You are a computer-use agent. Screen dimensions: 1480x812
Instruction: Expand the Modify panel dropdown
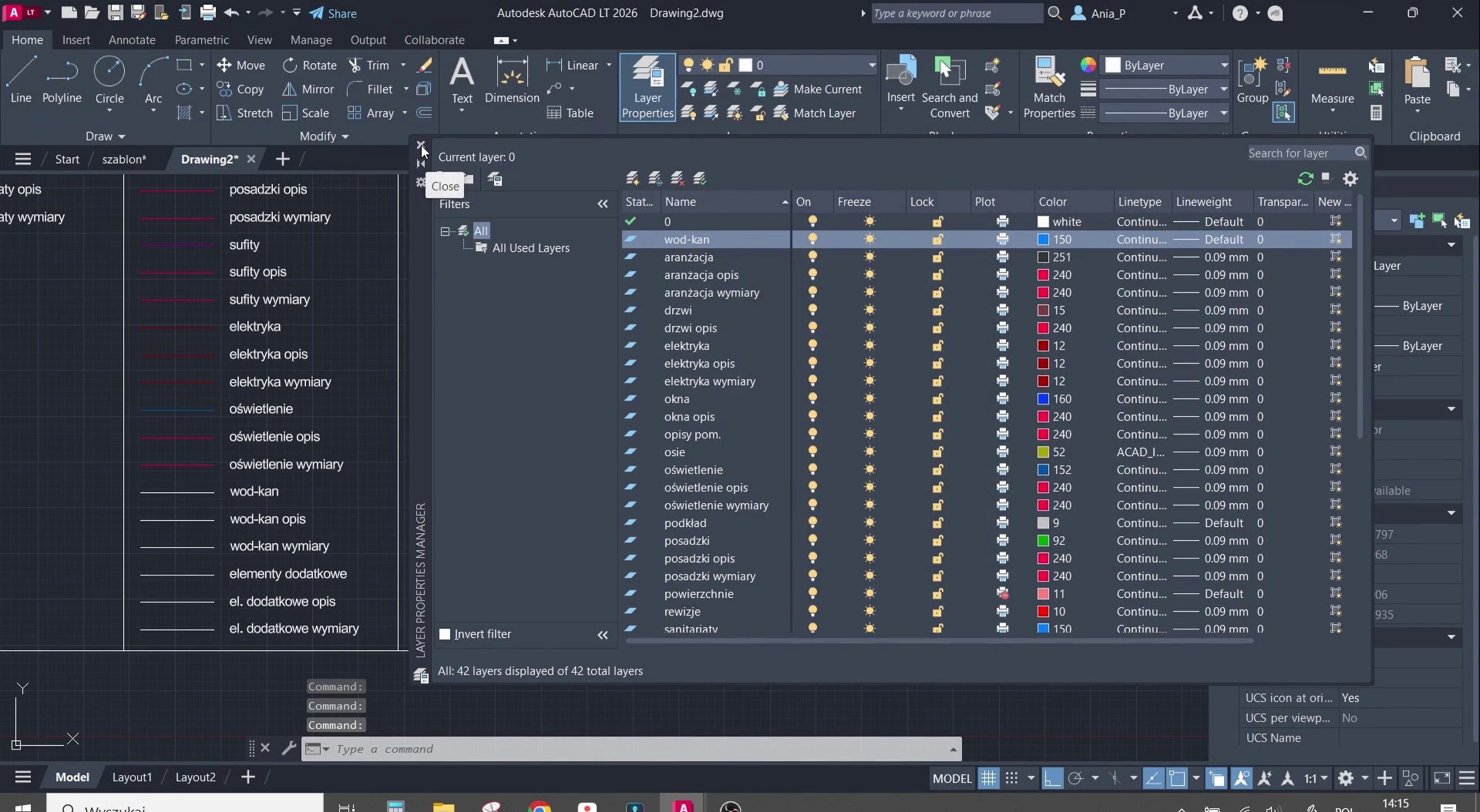coord(325,136)
